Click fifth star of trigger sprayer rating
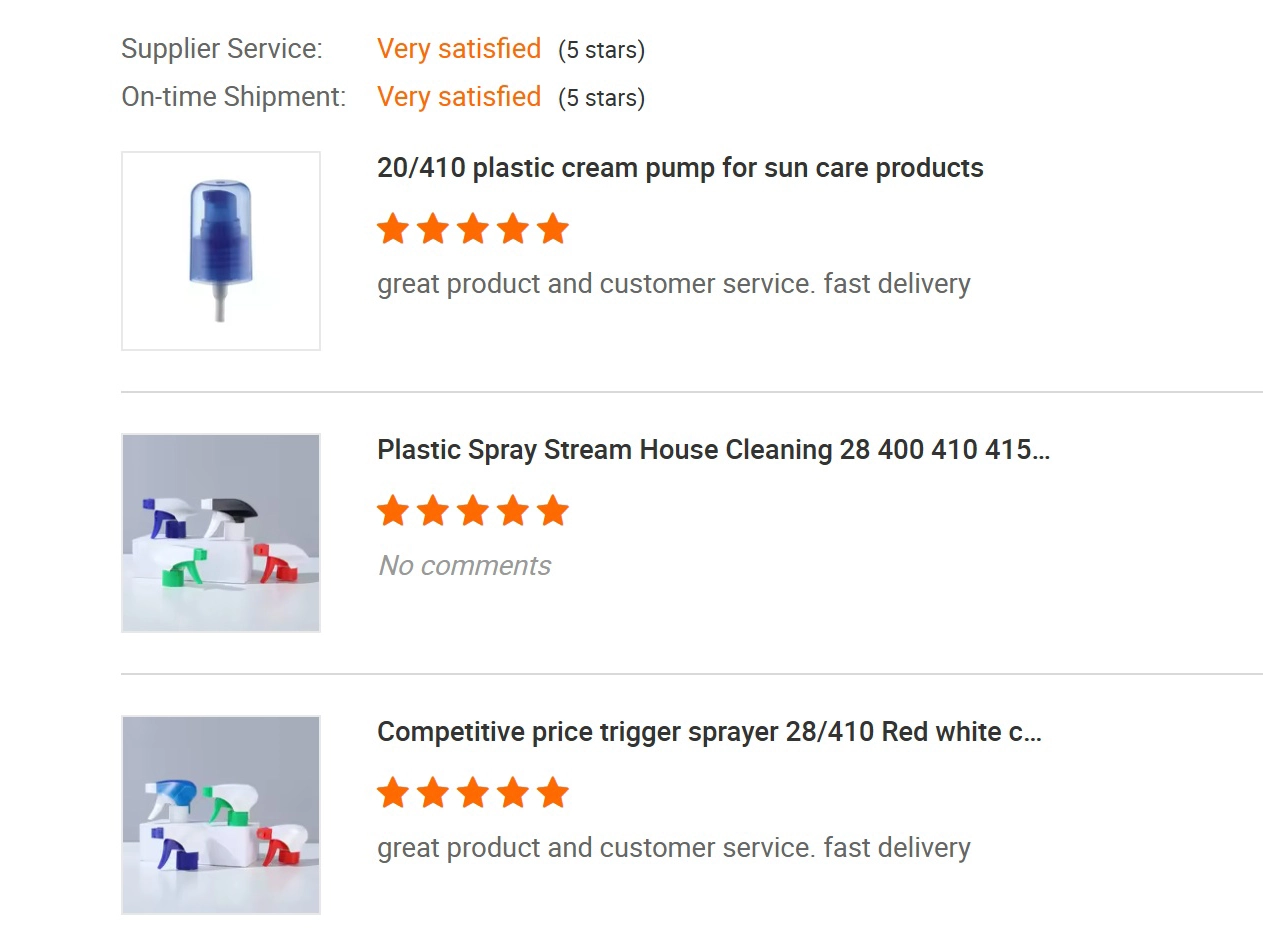Image resolution: width=1263 pixels, height=942 pixels. (552, 793)
